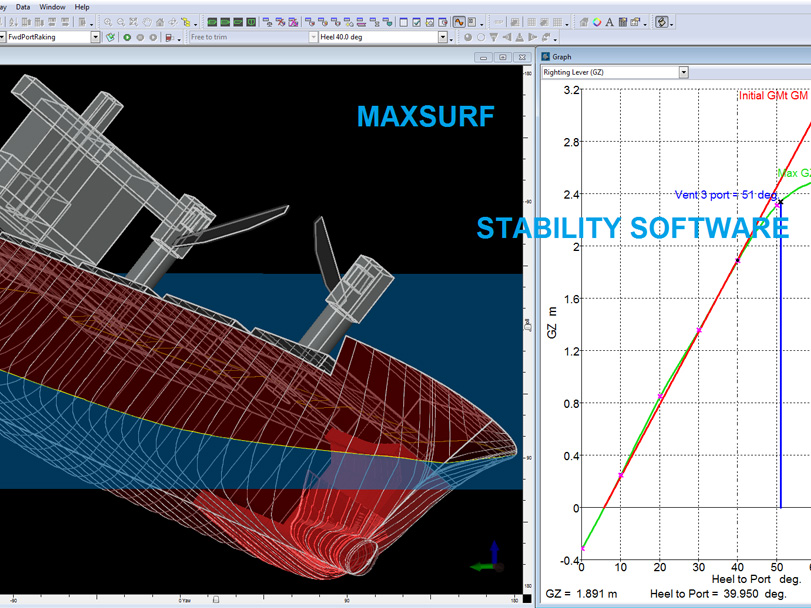Viewport: 811px width, 608px height.
Task: Click the Zoom Out magnifier icon
Action: point(120,21)
